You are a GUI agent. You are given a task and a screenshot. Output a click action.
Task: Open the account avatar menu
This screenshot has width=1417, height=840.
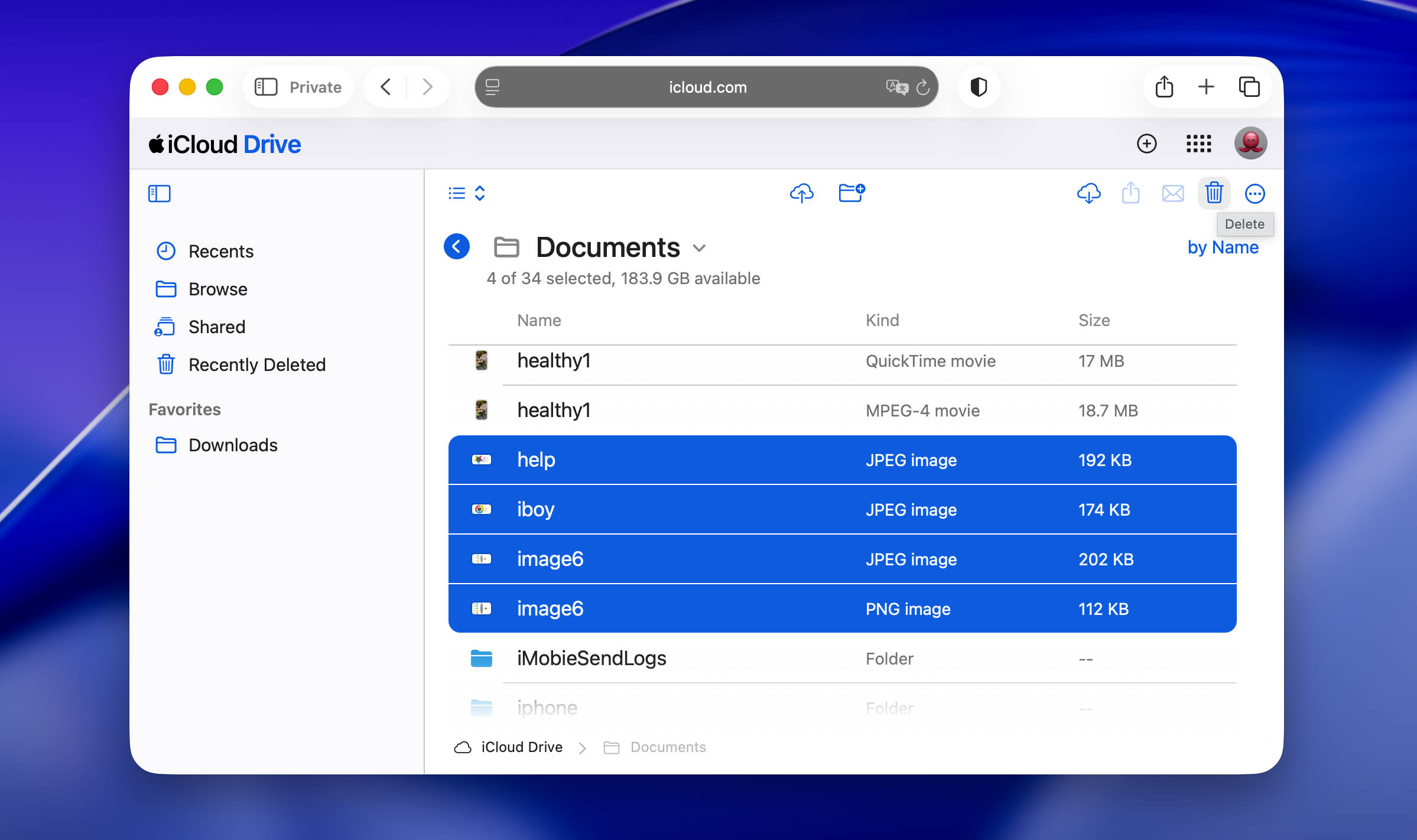pos(1250,143)
